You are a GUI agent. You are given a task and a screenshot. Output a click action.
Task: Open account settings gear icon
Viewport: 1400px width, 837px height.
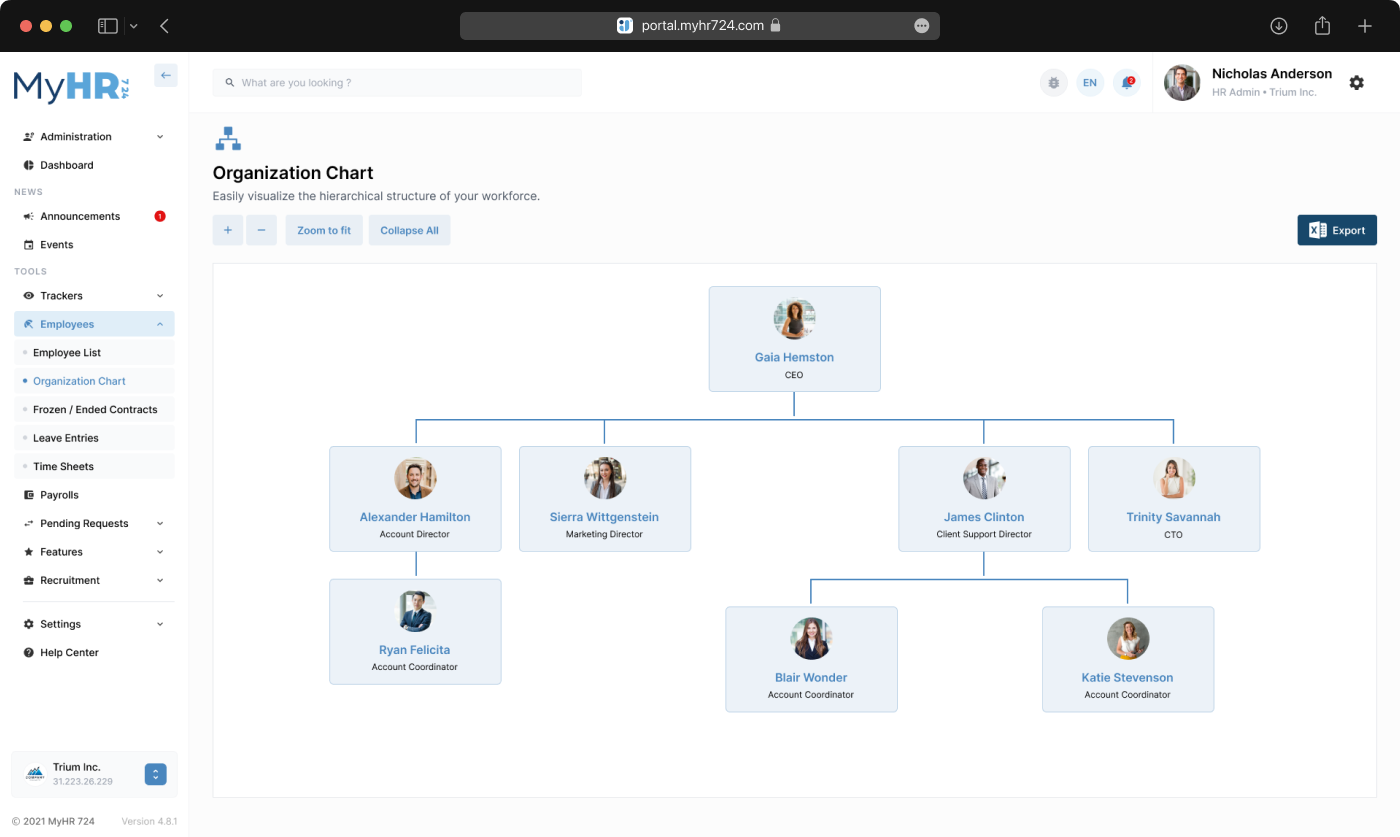coord(1356,83)
